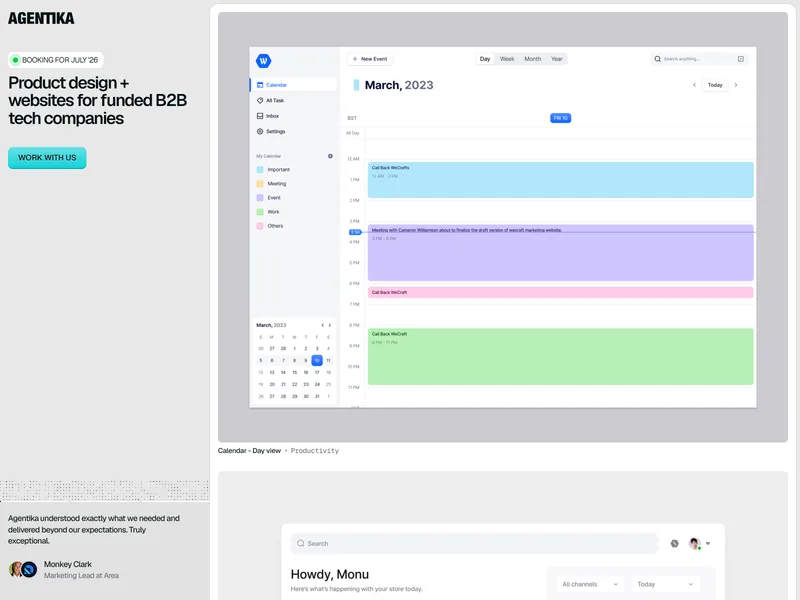
Task: Open the Calendar sidebar item
Action: coord(293,85)
